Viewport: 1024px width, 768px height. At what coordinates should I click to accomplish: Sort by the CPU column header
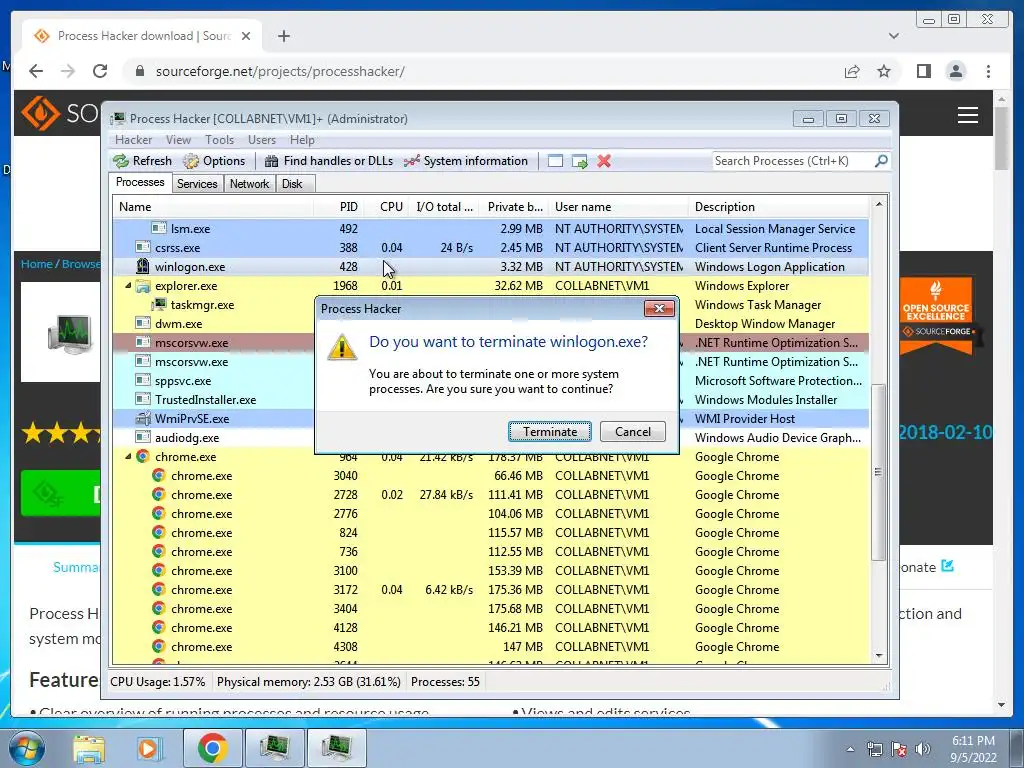[x=386, y=207]
